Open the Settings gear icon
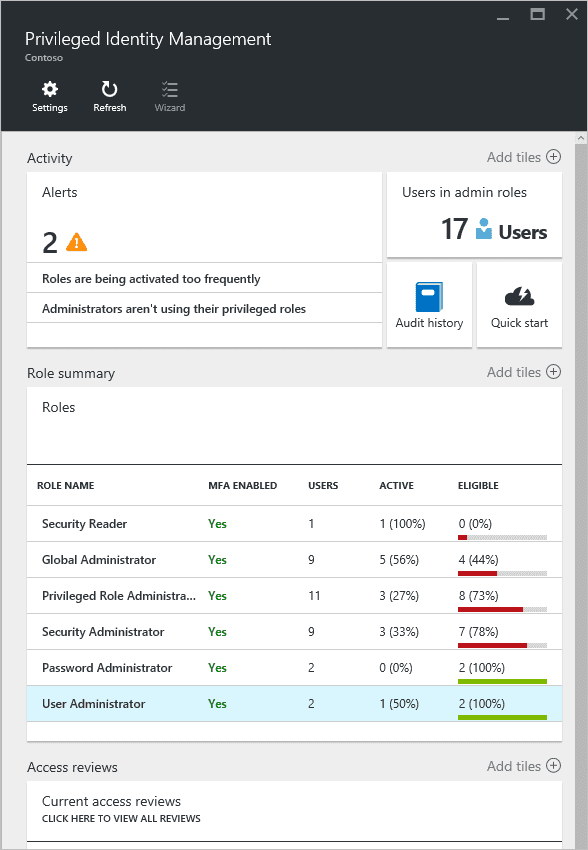The height and width of the screenshot is (850, 588). (50, 89)
